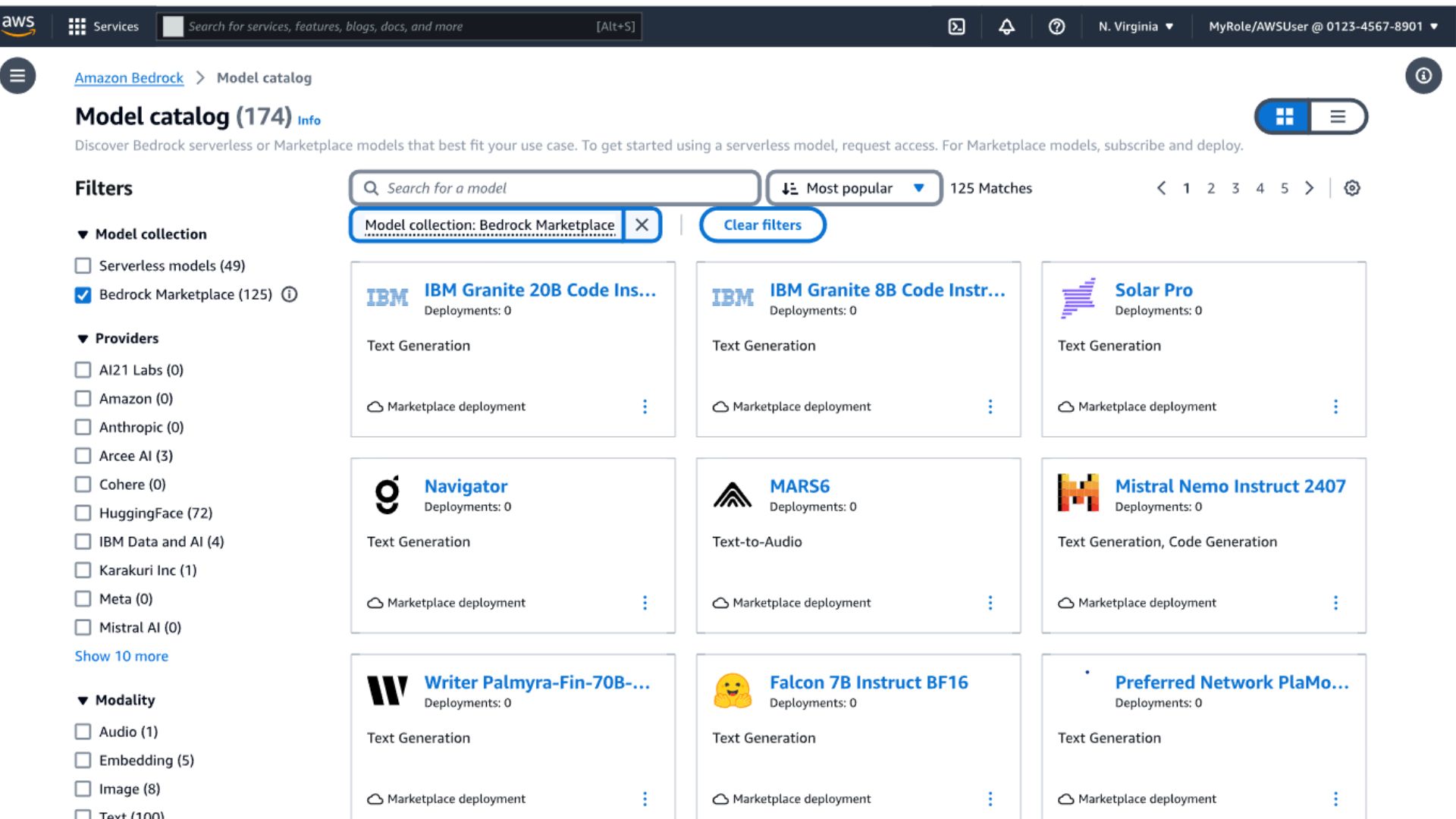Open catalog preferences gear icon
Image resolution: width=1456 pixels, height=819 pixels.
click(1352, 188)
